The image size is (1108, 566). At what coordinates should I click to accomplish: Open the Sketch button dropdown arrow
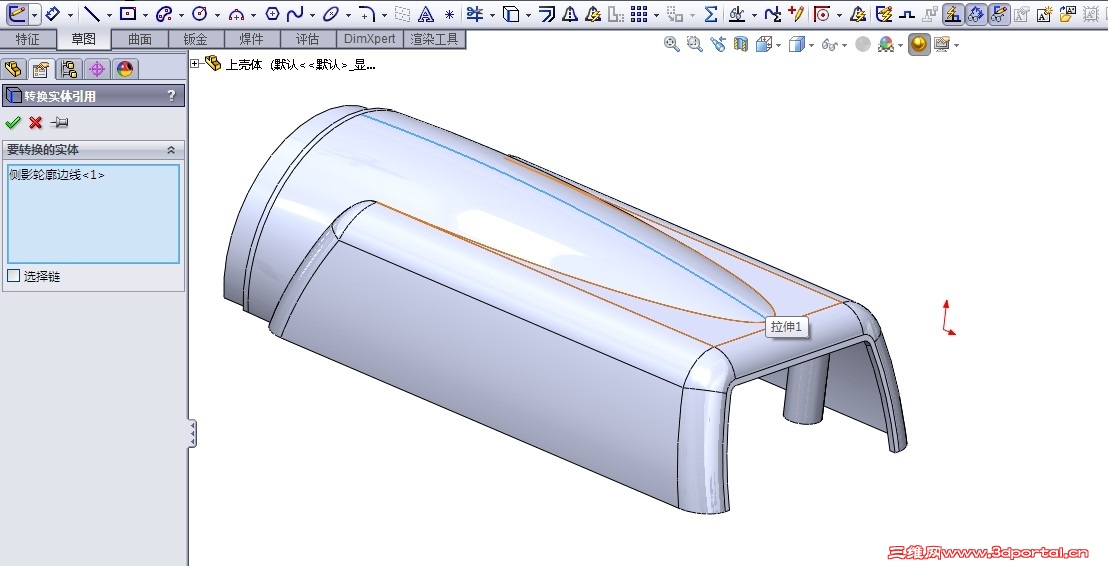[x=35, y=14]
